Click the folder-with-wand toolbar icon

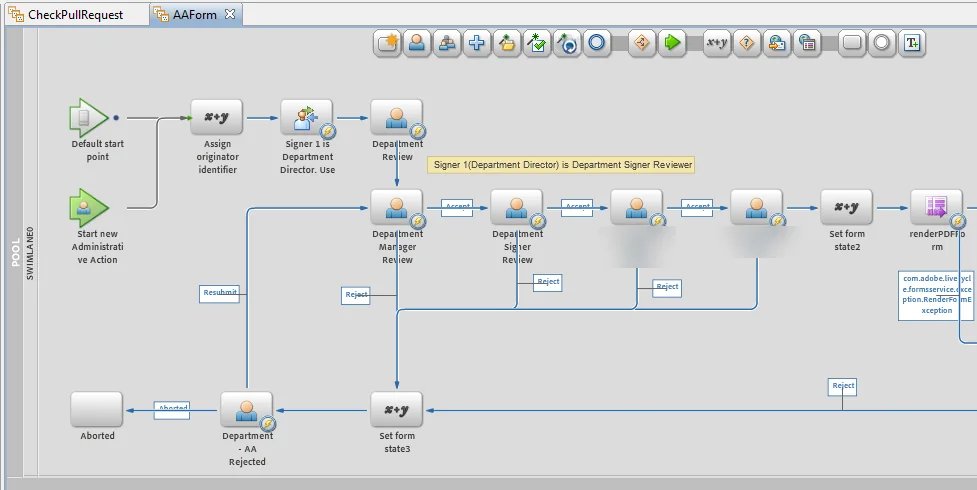coord(507,43)
